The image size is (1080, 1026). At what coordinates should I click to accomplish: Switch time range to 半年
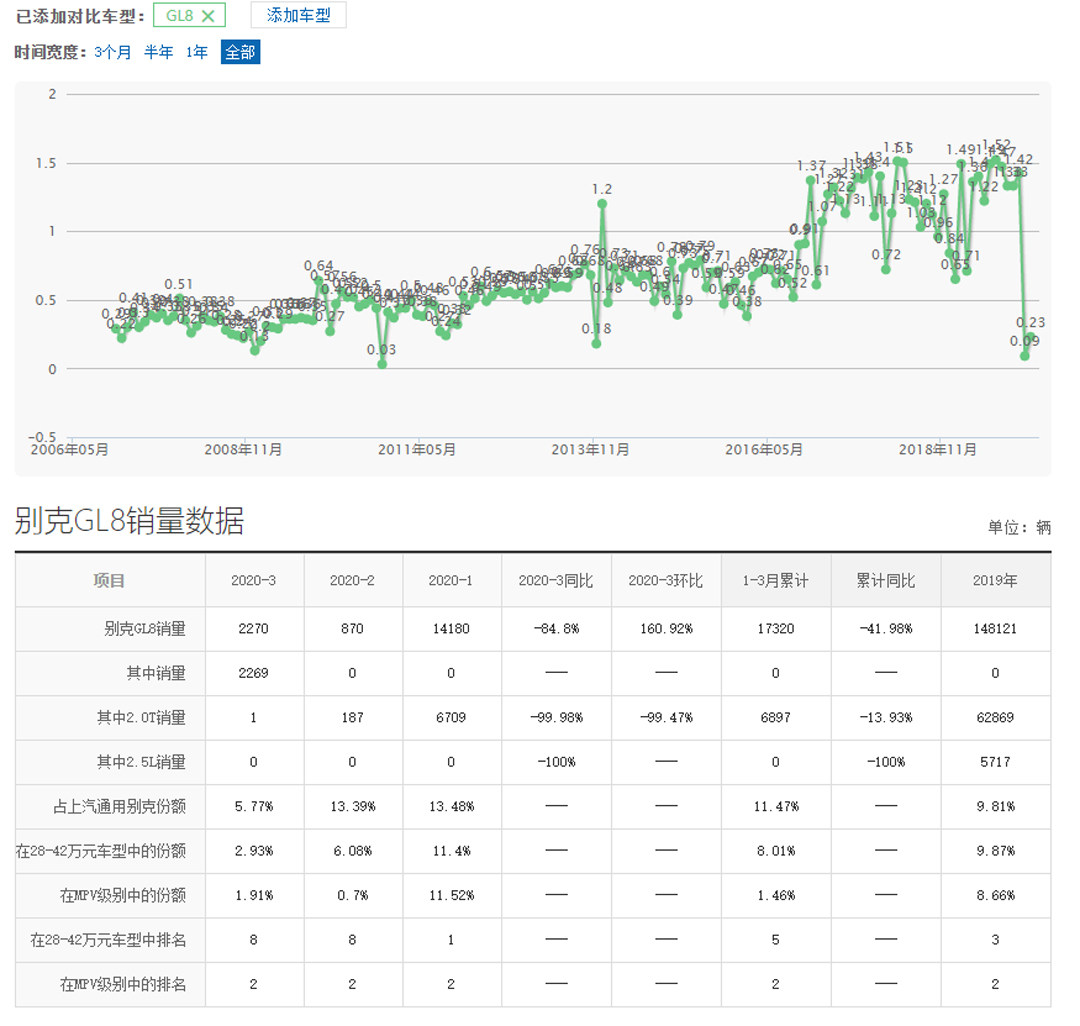158,53
